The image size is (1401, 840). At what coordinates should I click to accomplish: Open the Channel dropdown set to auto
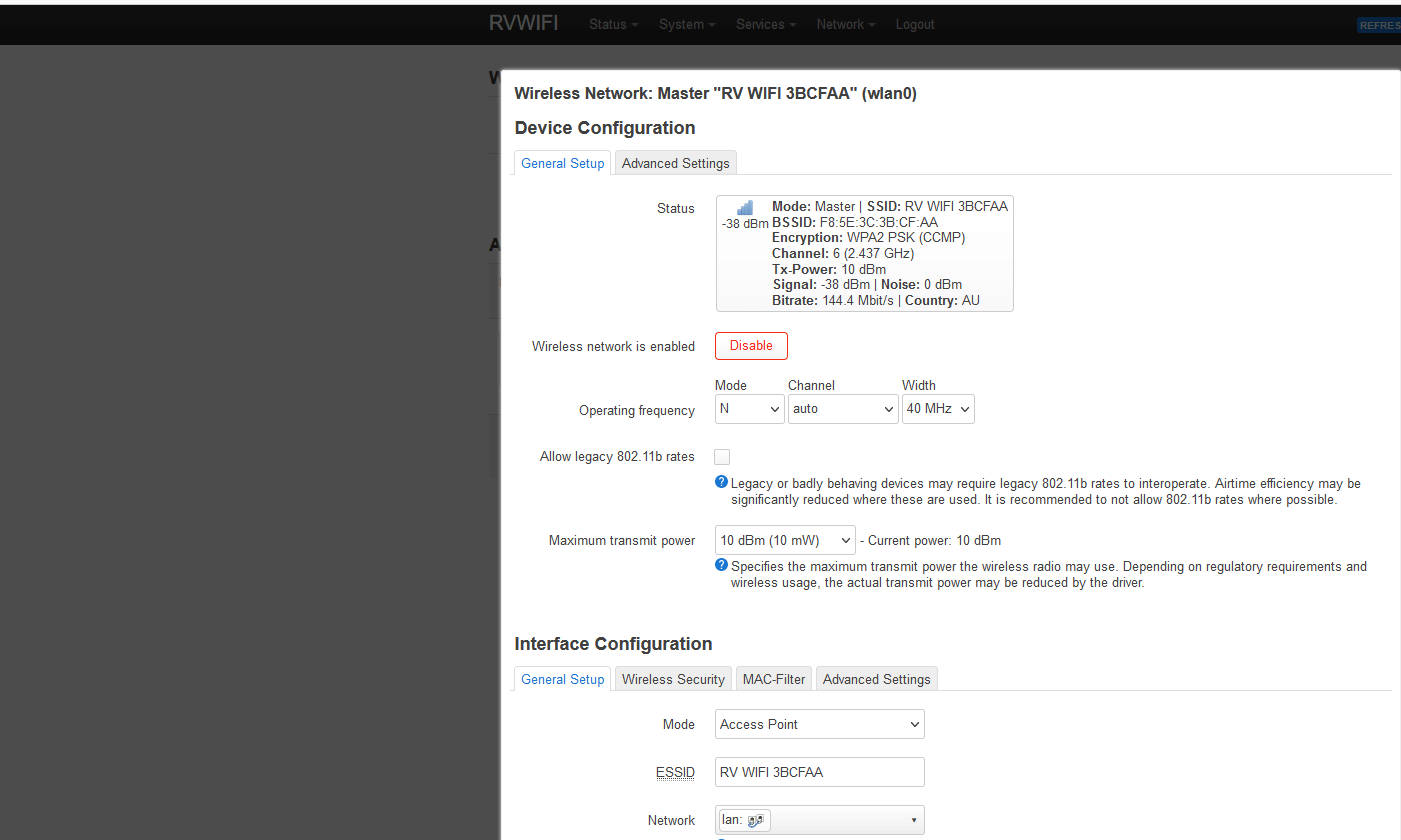(x=842, y=409)
